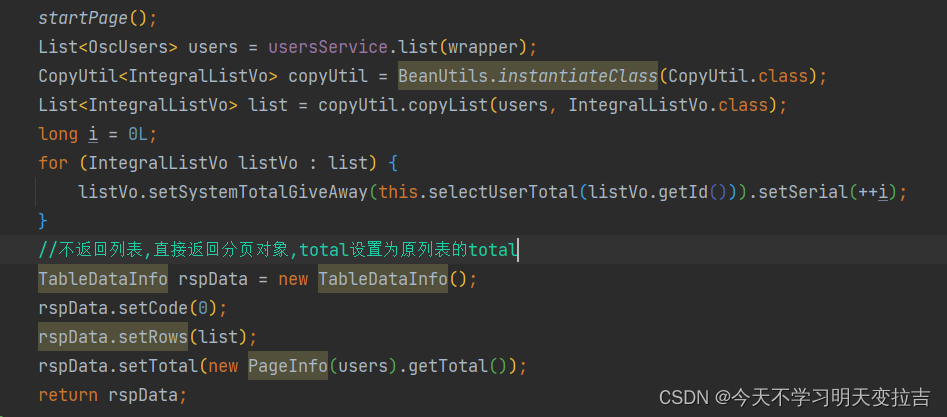The height and width of the screenshot is (417, 947).
Task: Select the OscUsers type name
Action: [x=129, y=47]
